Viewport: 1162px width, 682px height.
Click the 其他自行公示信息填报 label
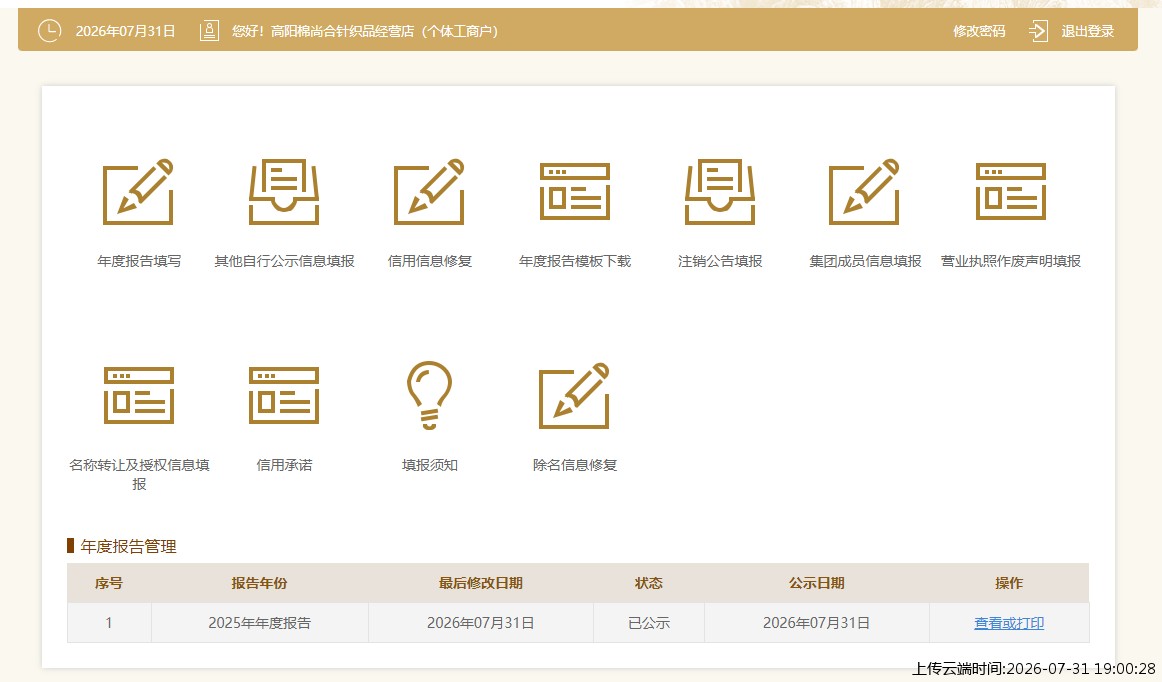click(x=284, y=261)
